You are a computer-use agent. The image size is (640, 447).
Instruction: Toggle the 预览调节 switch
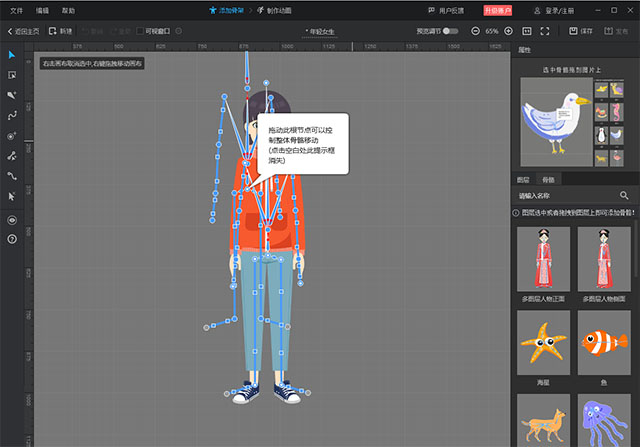pos(451,32)
